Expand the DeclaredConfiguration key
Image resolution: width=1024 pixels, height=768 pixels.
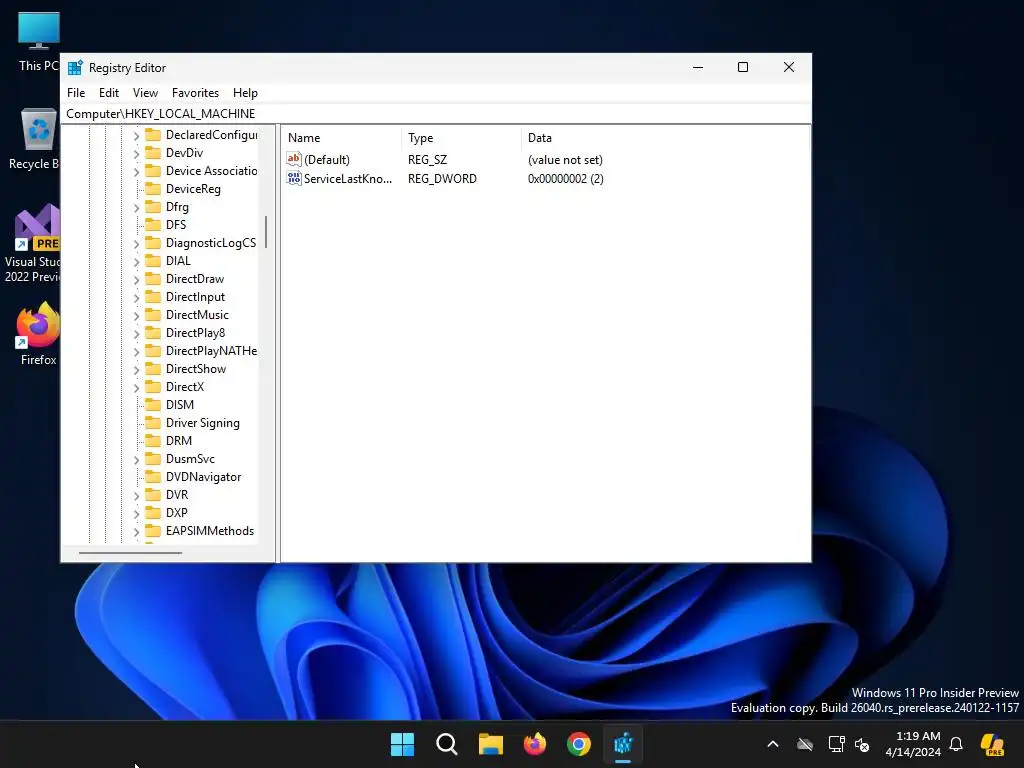(136, 136)
